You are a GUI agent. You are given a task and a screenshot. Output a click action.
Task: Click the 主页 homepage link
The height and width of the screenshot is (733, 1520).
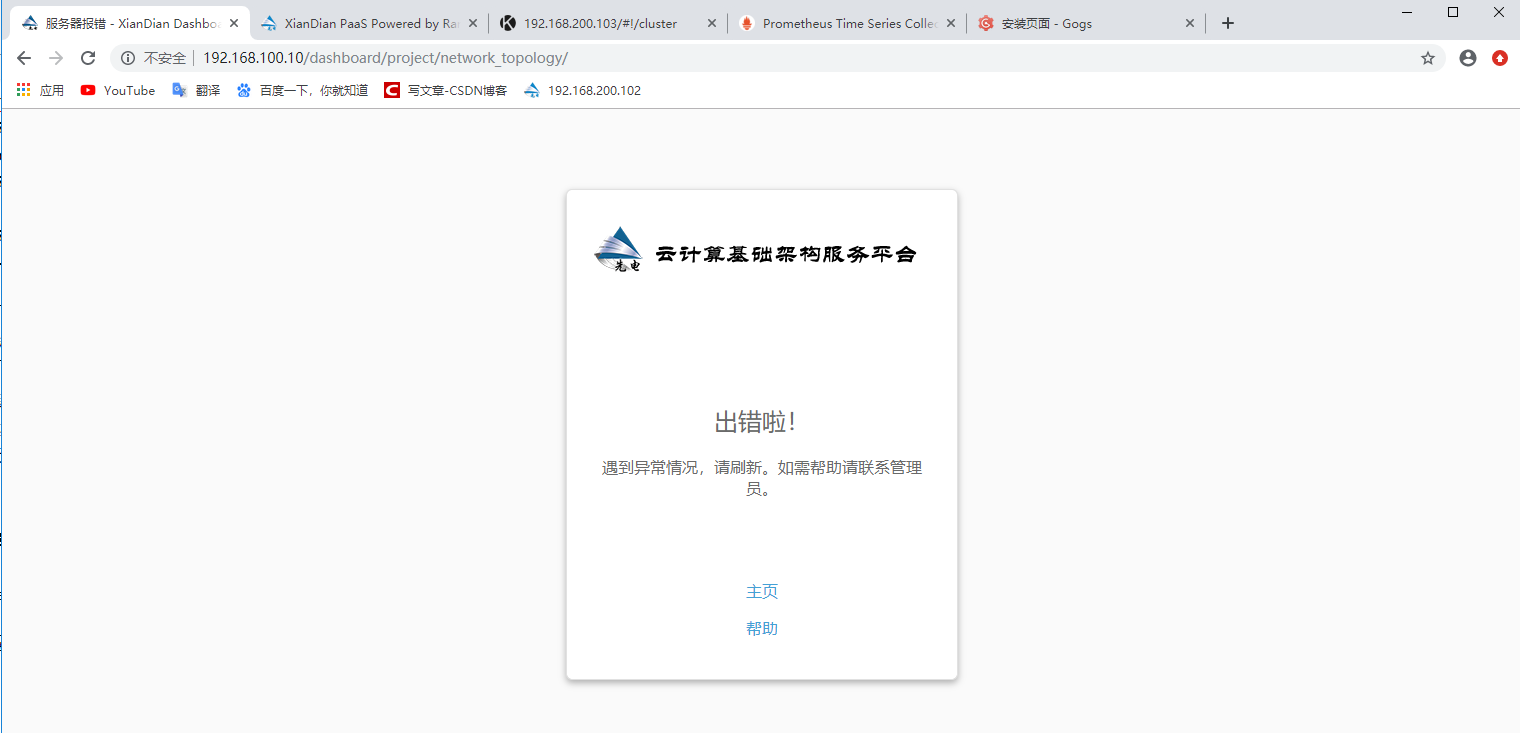pos(762,591)
